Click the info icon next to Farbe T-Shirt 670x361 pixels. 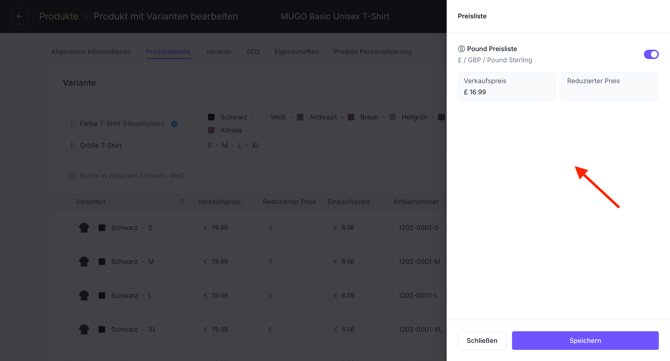click(174, 124)
